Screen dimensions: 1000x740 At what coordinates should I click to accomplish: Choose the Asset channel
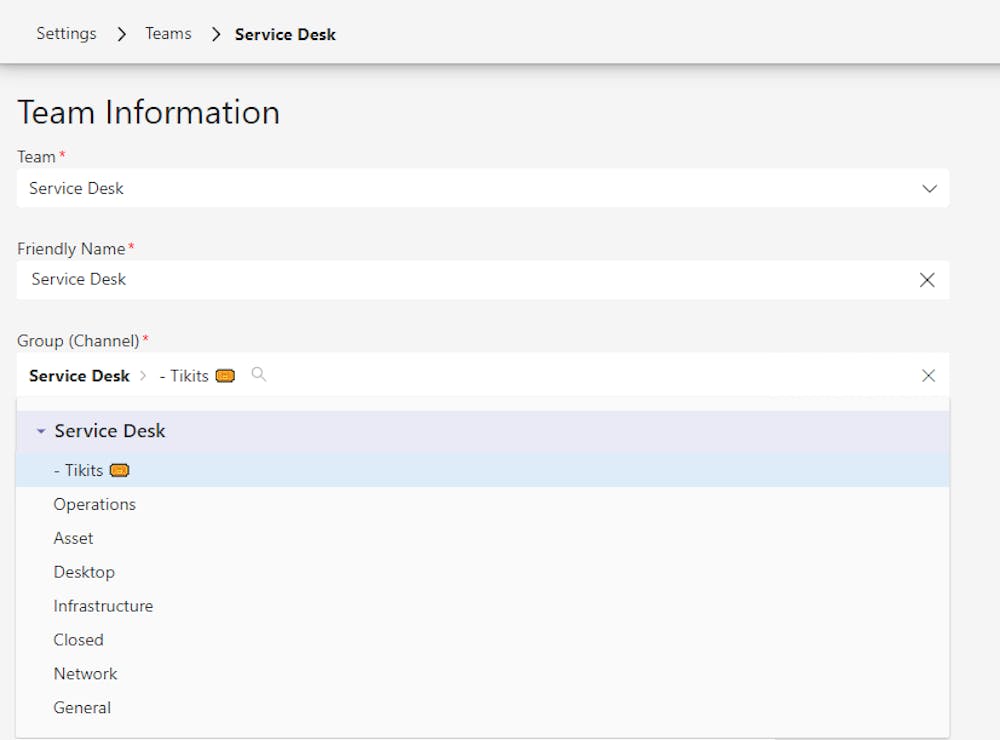(x=74, y=538)
